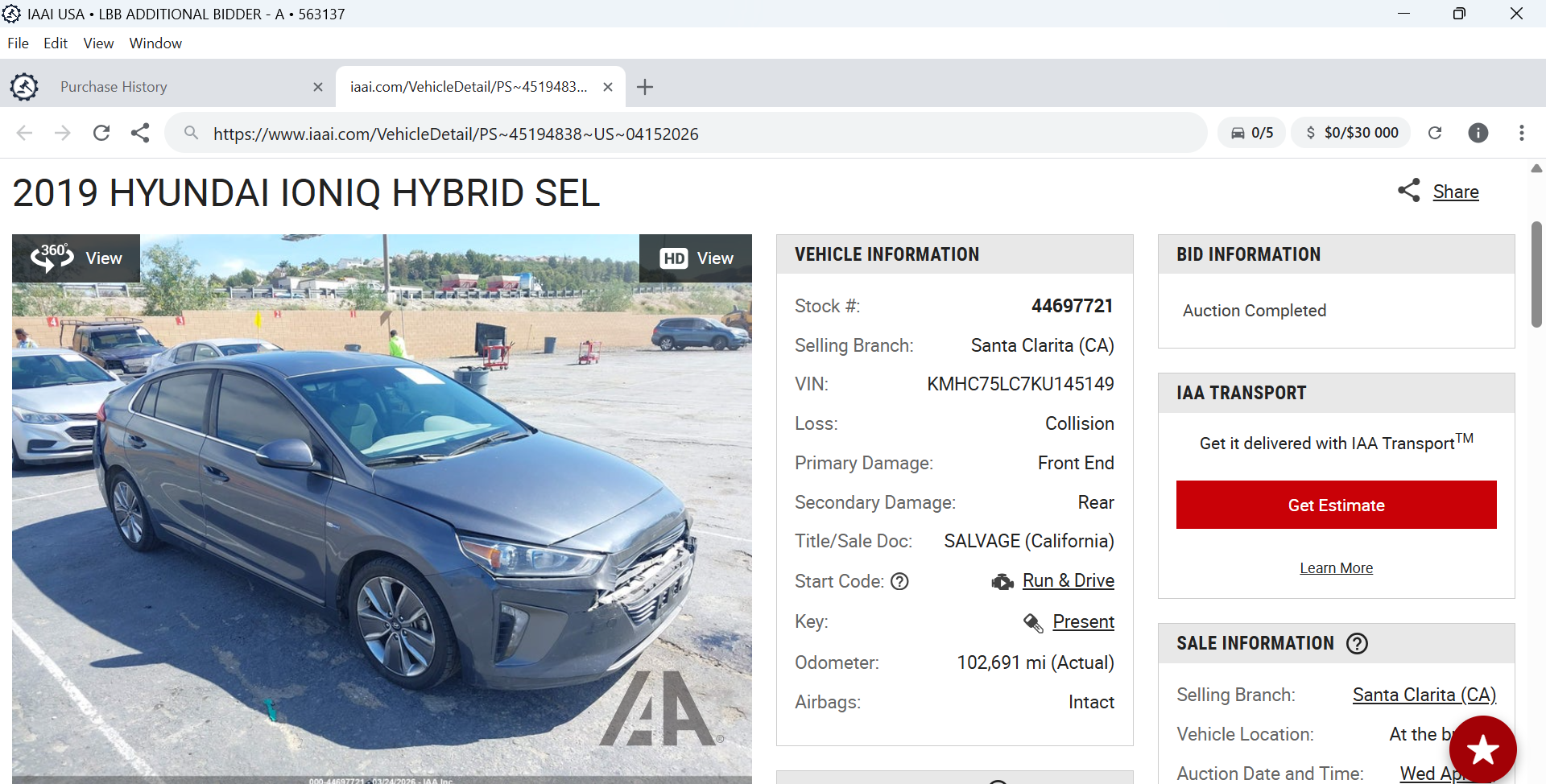1546x784 pixels.
Task: Add a new tab with plus
Action: pyautogui.click(x=645, y=87)
